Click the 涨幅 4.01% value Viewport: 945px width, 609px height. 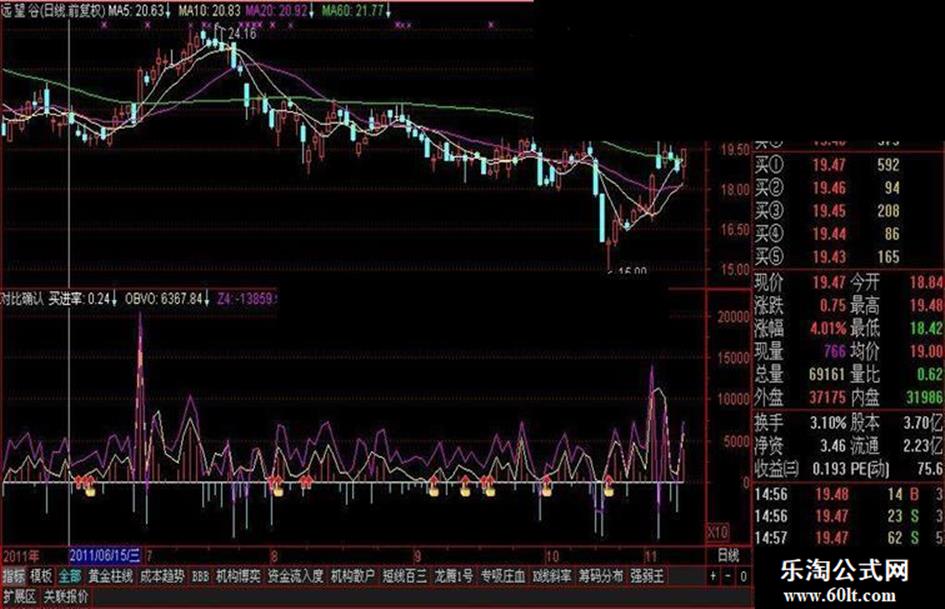[828, 329]
